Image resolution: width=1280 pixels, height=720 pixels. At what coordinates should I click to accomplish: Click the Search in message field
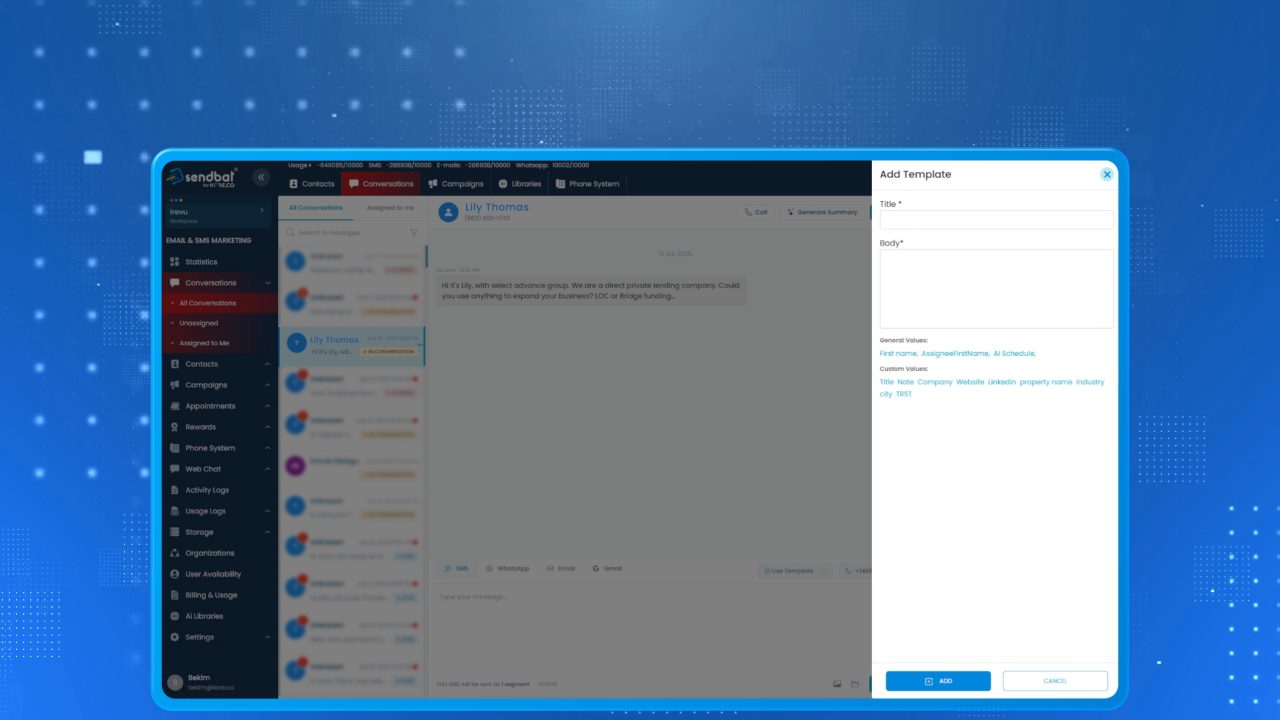pyautogui.click(x=346, y=232)
